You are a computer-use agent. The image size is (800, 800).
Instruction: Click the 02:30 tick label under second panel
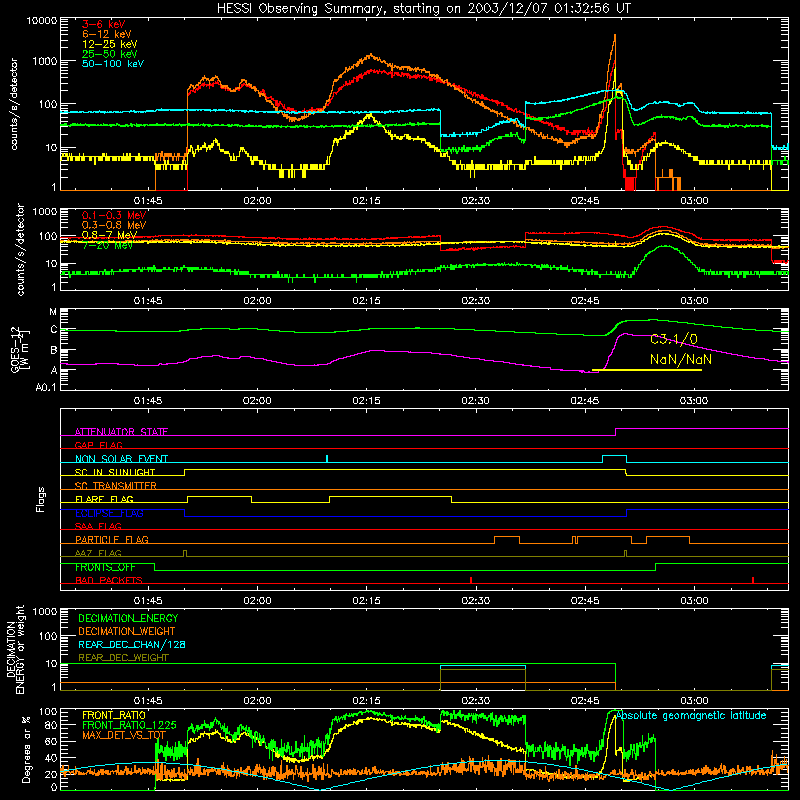[476, 301]
